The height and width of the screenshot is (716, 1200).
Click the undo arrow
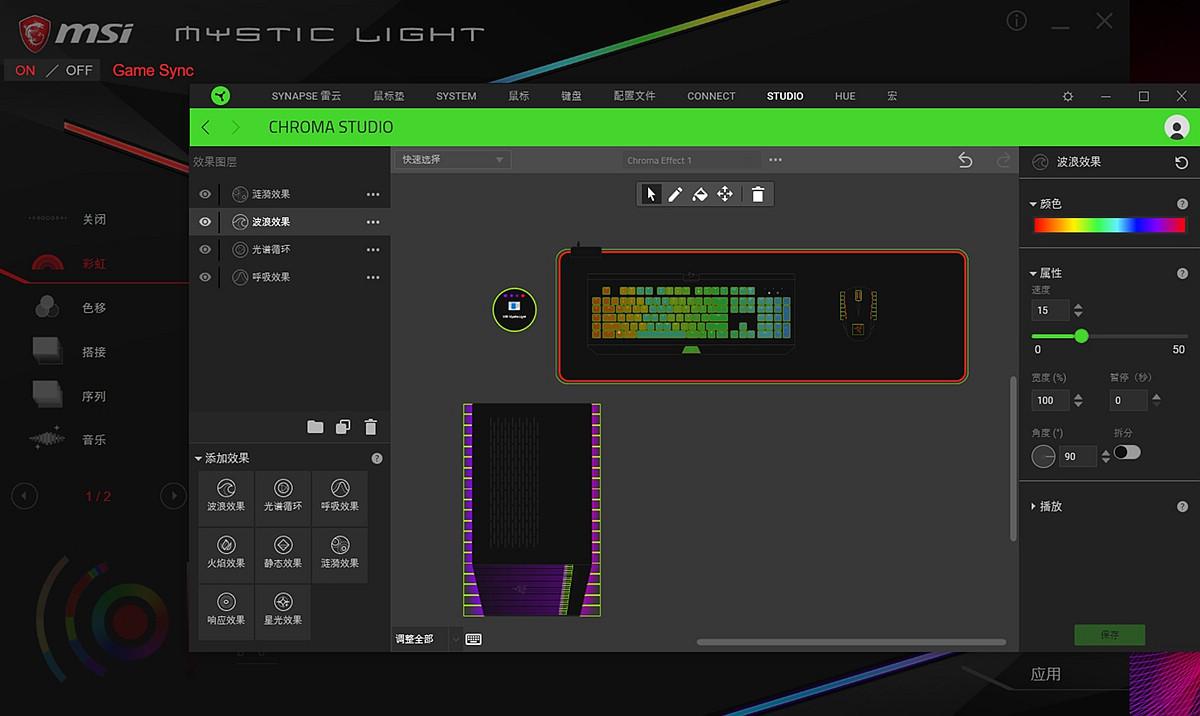[x=965, y=160]
